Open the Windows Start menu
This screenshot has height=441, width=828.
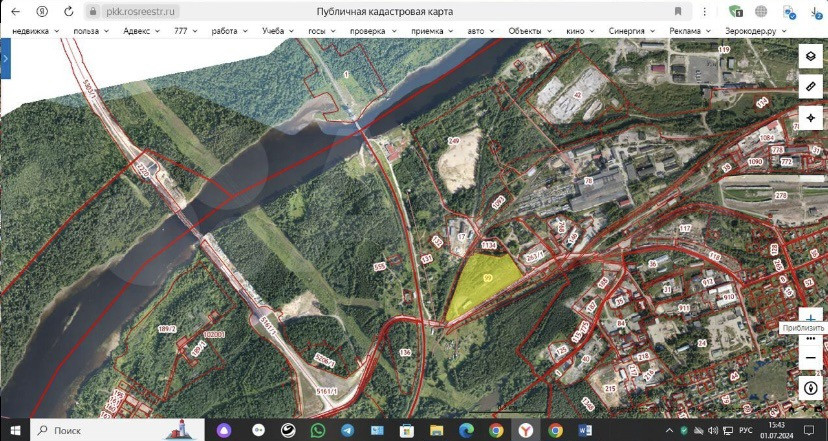click(x=14, y=430)
